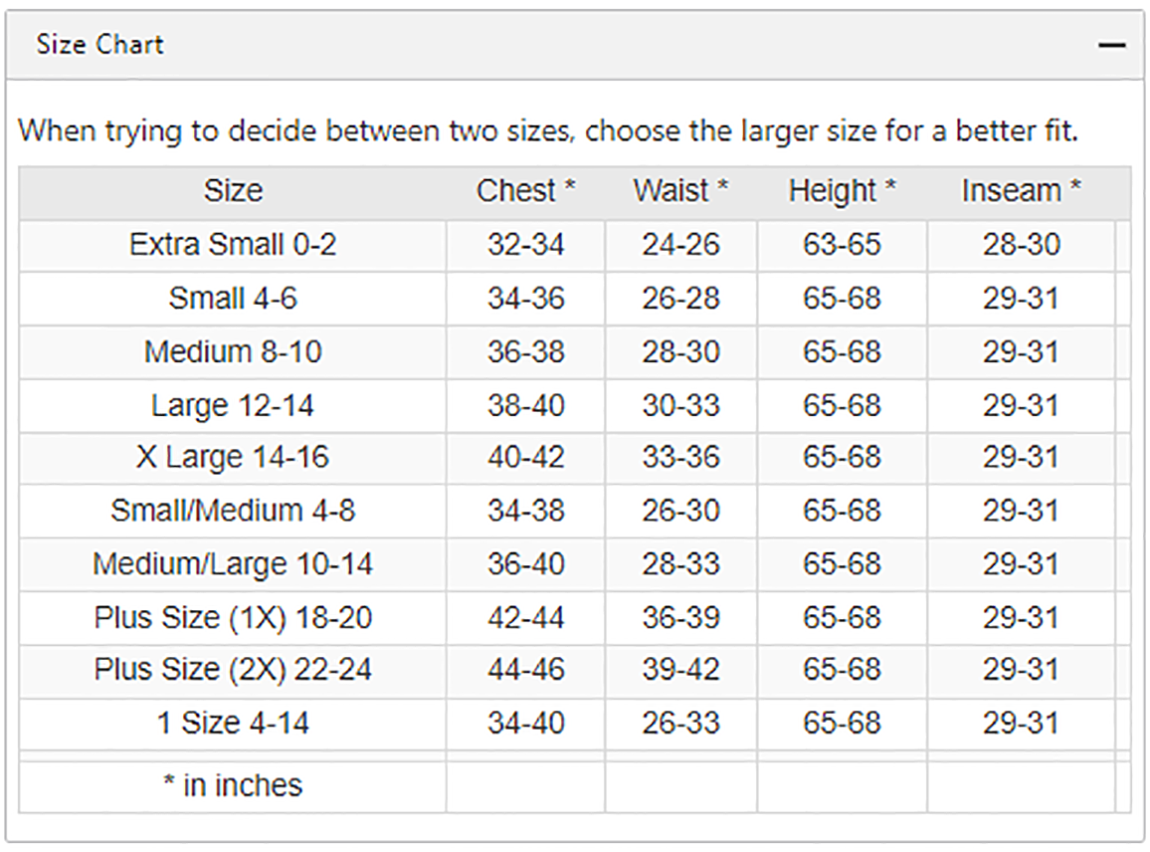Screen dimensions: 1150x852
Task: Select Plus Size (2X) 22-24 cell
Action: coord(232,671)
